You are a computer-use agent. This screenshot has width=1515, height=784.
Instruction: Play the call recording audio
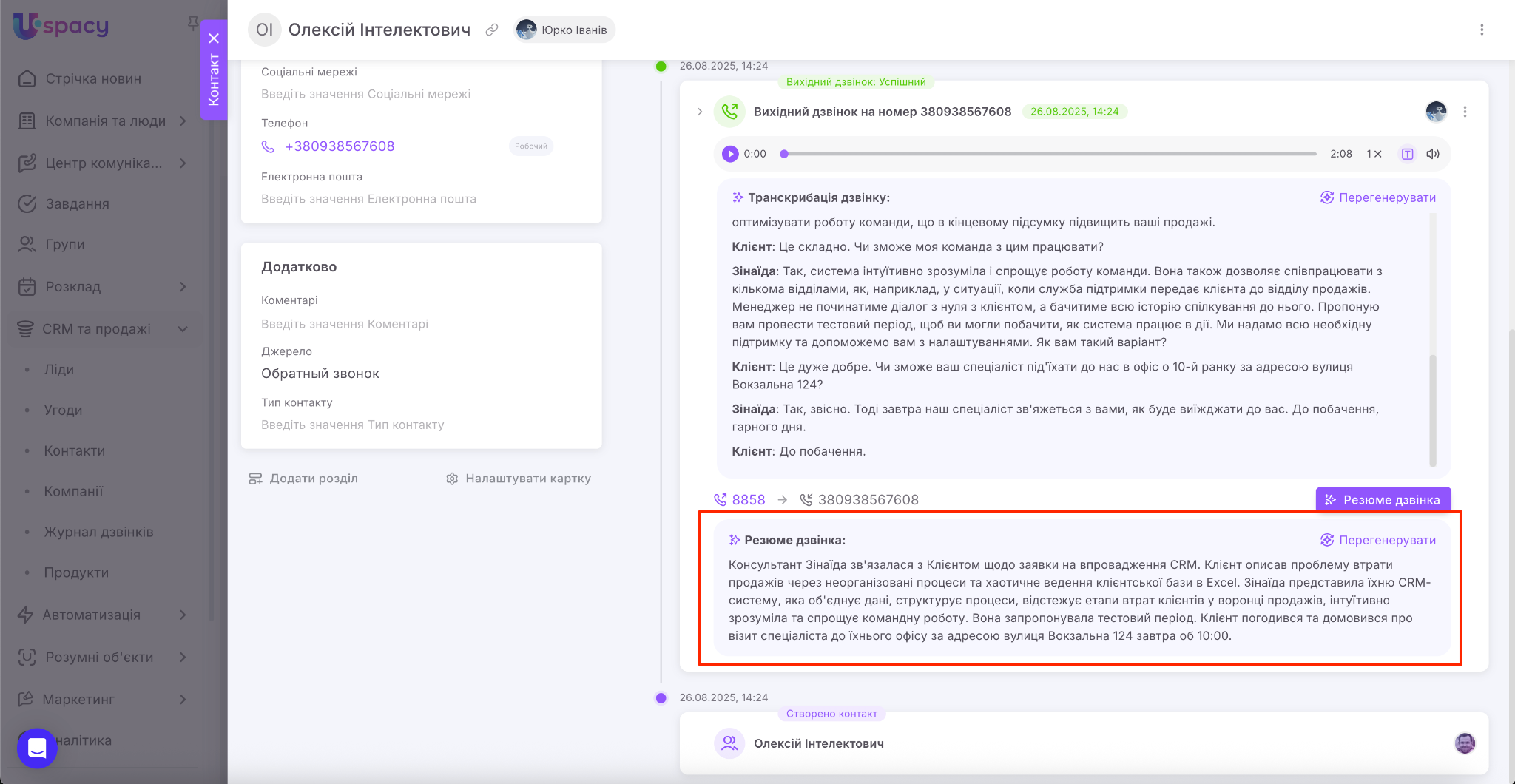730,154
